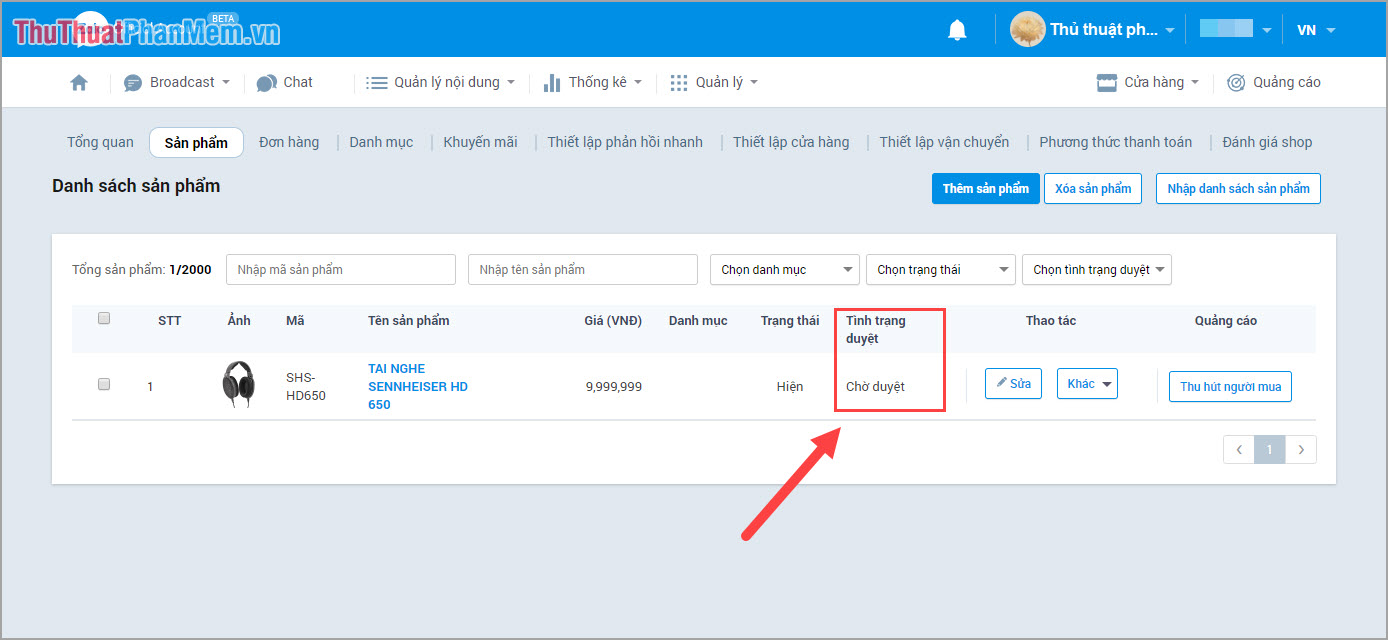Viewport: 1388px width, 640px height.
Task: Check the select-all checkbox in the table header
Action: pos(104,317)
